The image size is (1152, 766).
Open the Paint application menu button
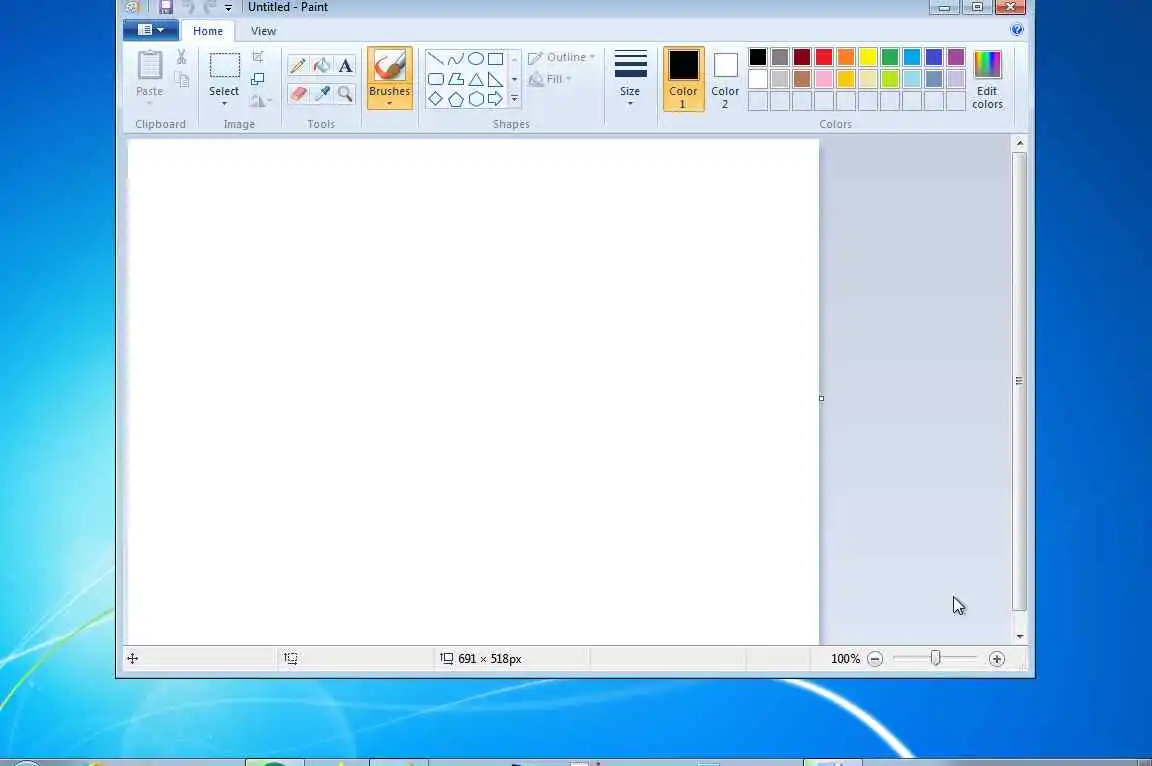click(151, 30)
